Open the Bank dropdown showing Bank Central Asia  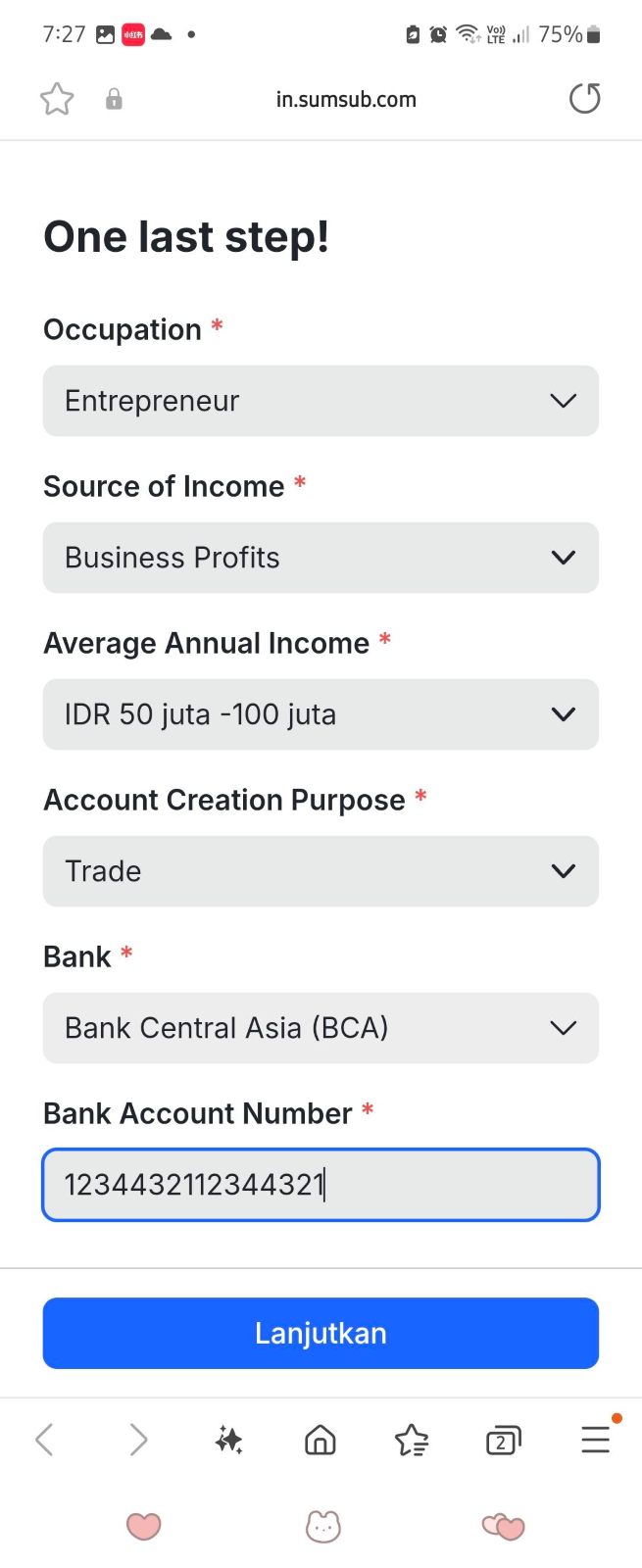(x=320, y=1028)
